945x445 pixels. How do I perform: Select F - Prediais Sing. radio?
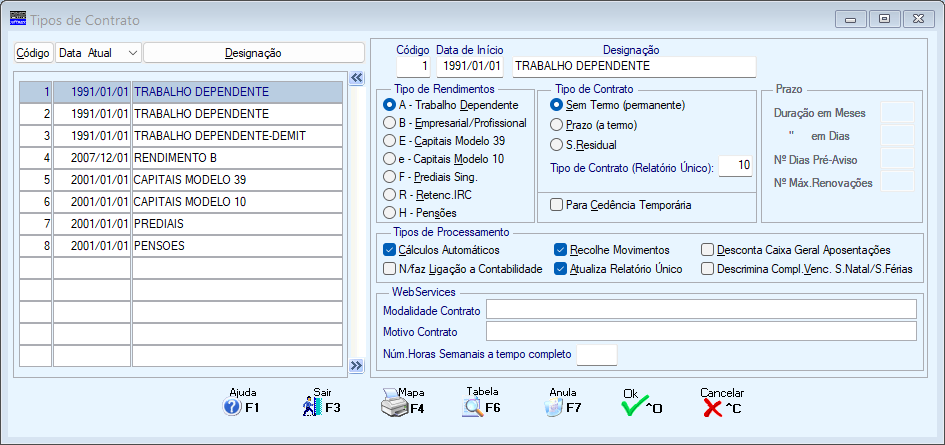coord(389,177)
